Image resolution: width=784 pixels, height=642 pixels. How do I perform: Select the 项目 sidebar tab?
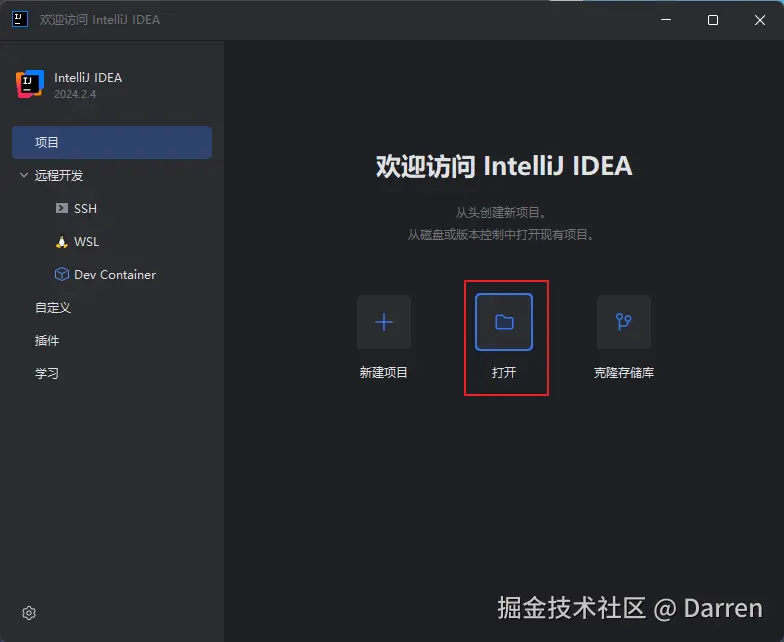click(x=112, y=142)
